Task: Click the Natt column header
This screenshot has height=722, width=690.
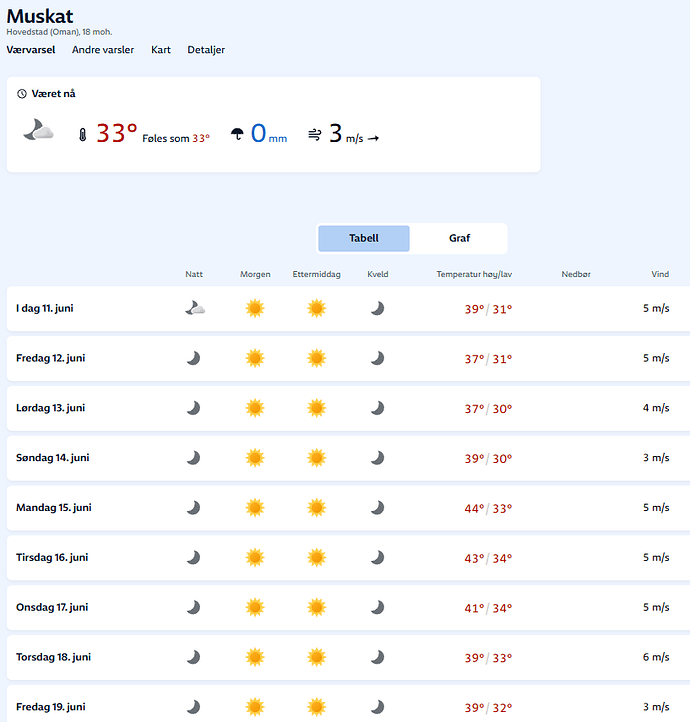Action: tap(194, 274)
